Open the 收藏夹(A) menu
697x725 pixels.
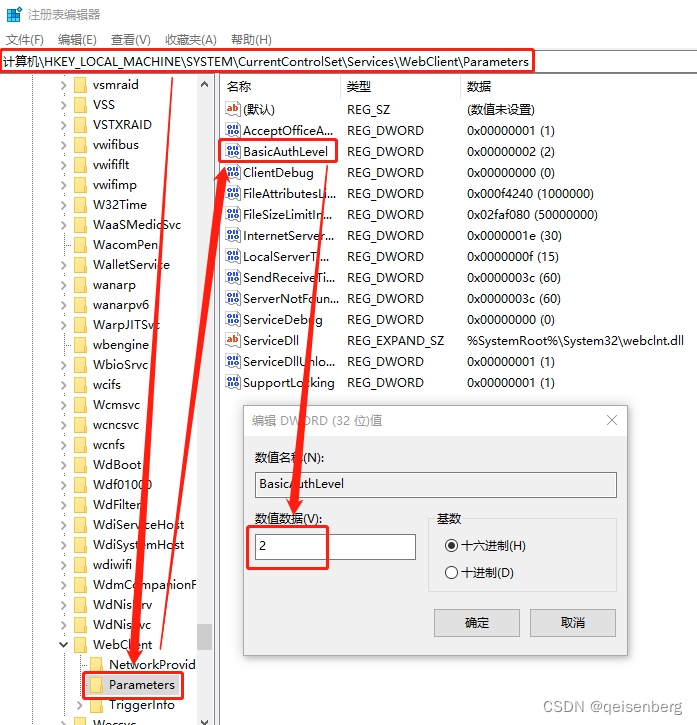click(191, 40)
